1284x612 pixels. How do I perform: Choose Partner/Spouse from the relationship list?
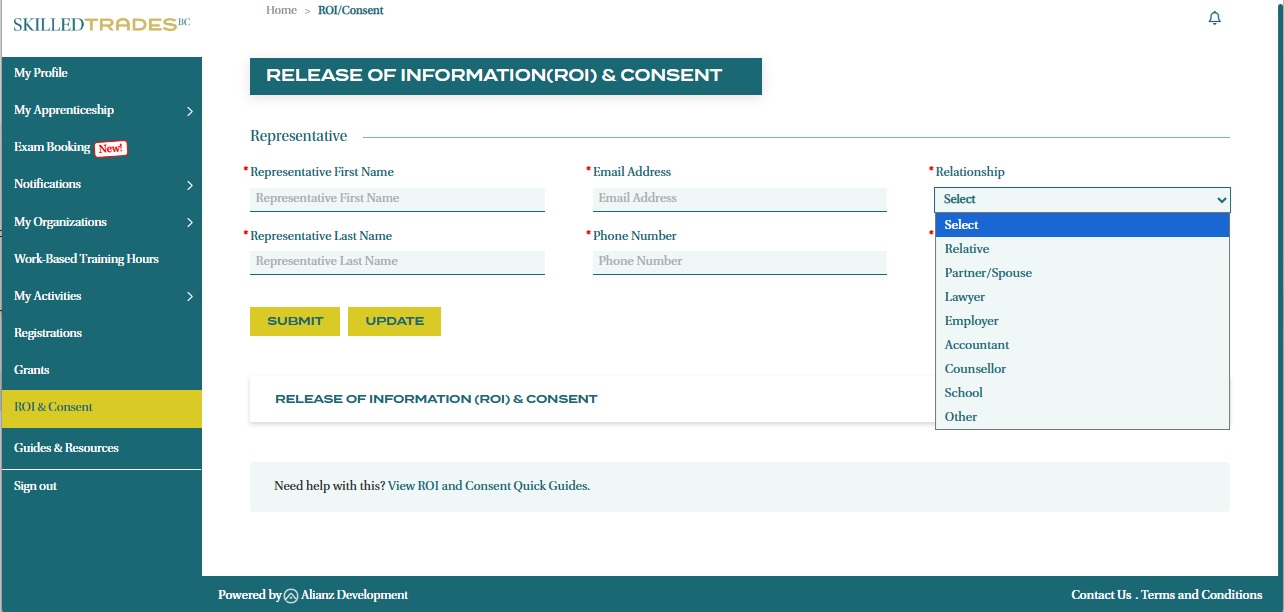988,273
